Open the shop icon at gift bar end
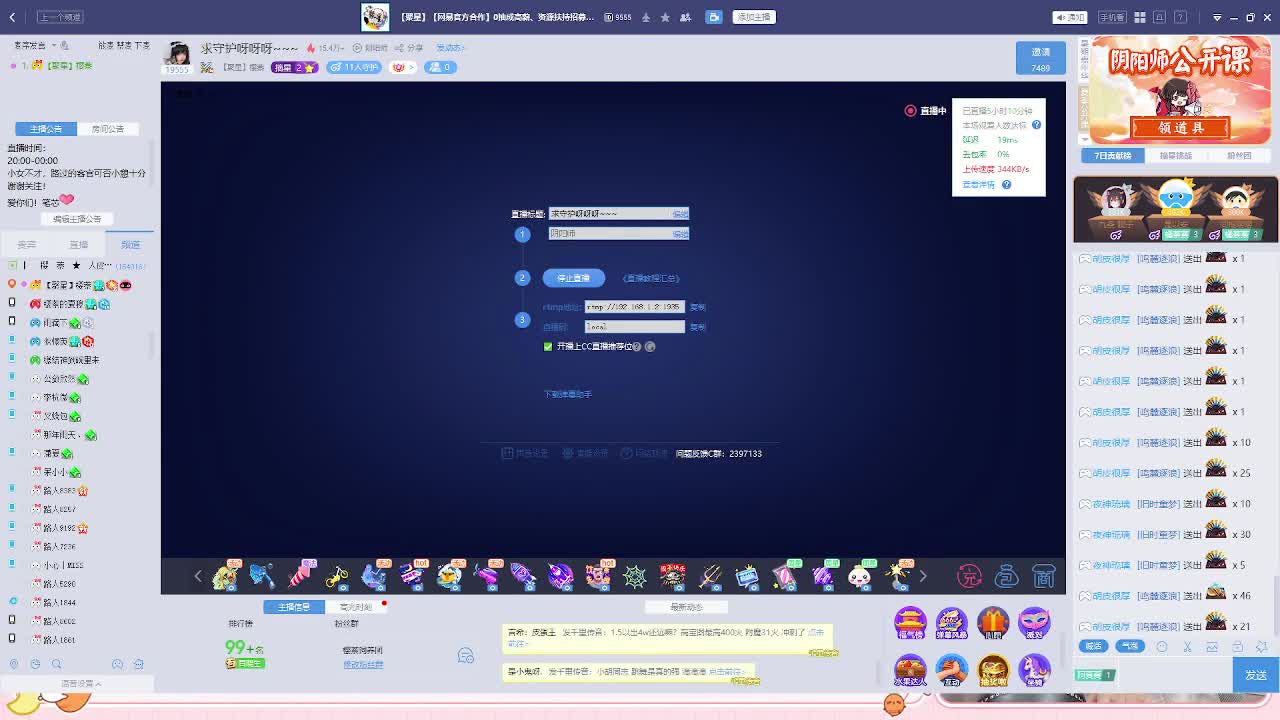Screen dimensions: 1280x720 coord(1044,576)
